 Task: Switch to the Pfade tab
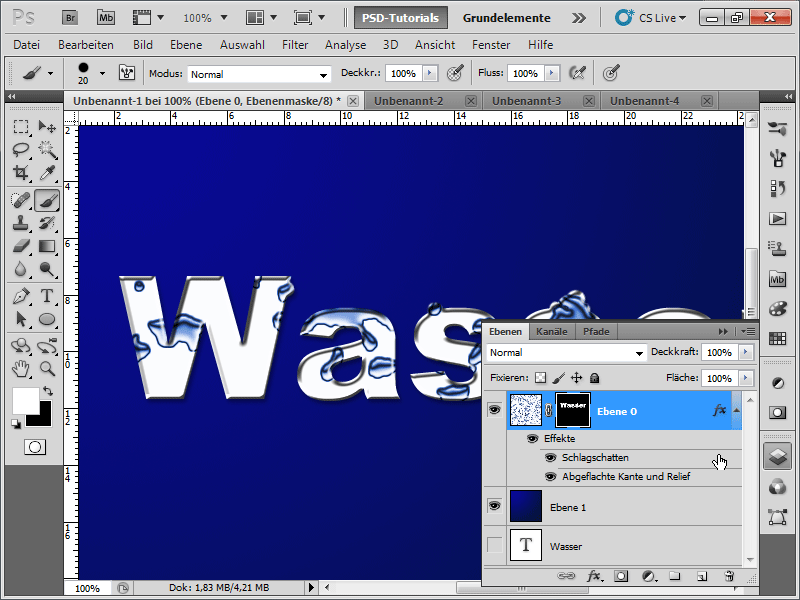click(596, 332)
